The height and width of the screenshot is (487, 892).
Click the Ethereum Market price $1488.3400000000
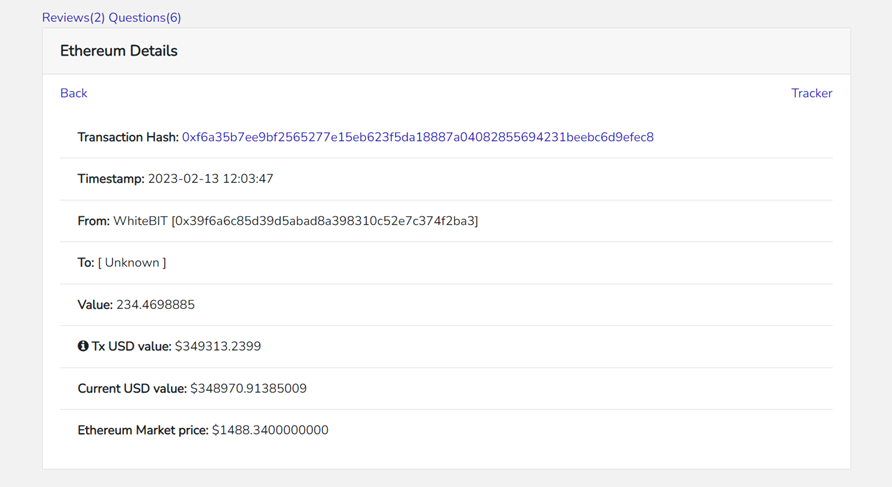click(270, 430)
